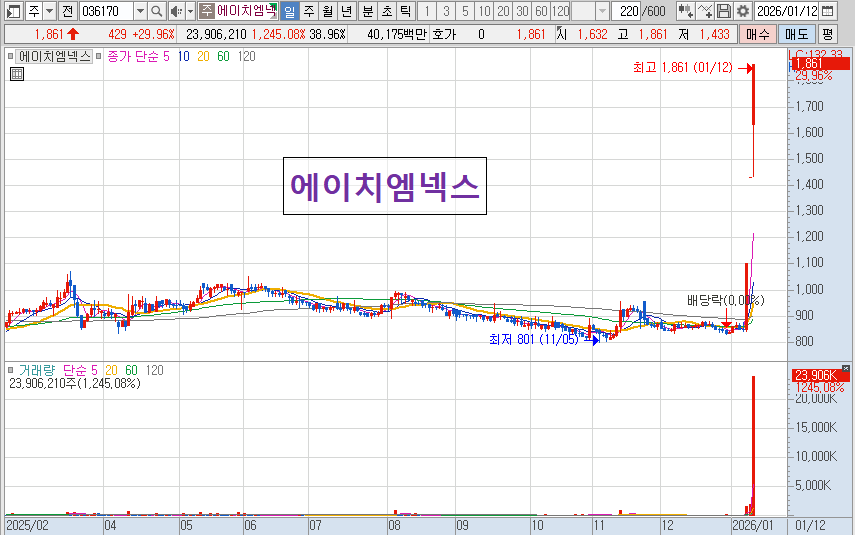Click the open price marker 시
The height and width of the screenshot is (535, 855).
point(562,34)
